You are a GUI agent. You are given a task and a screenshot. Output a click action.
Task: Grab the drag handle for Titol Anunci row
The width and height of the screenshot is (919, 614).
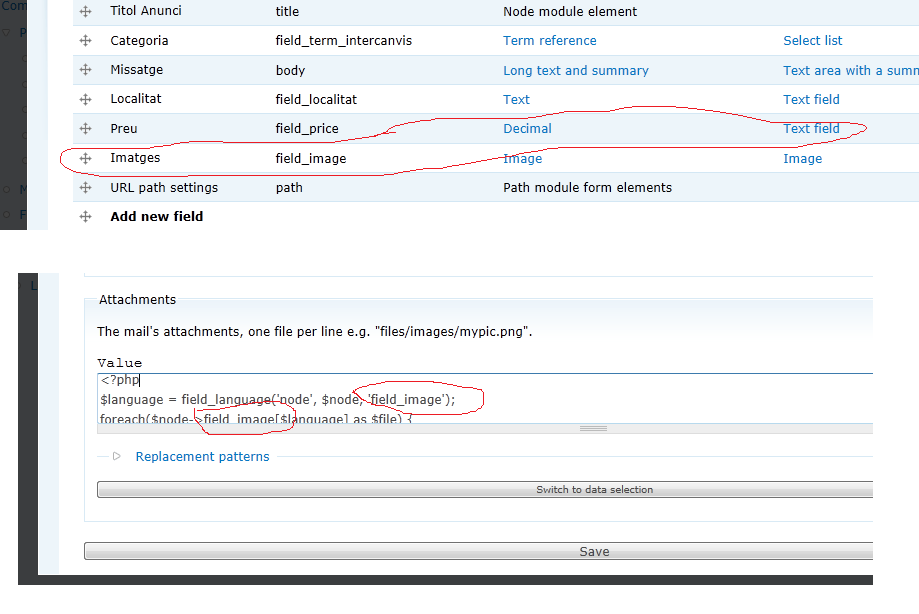[x=86, y=11]
